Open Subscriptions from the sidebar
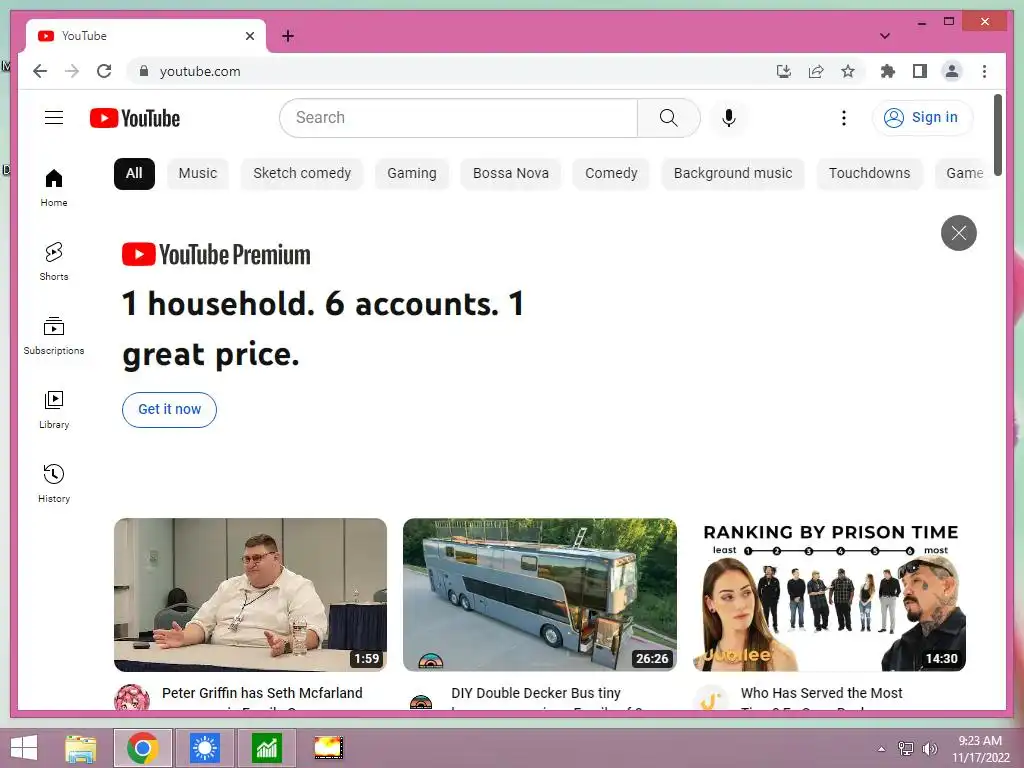The width and height of the screenshot is (1024, 768). [x=54, y=336]
